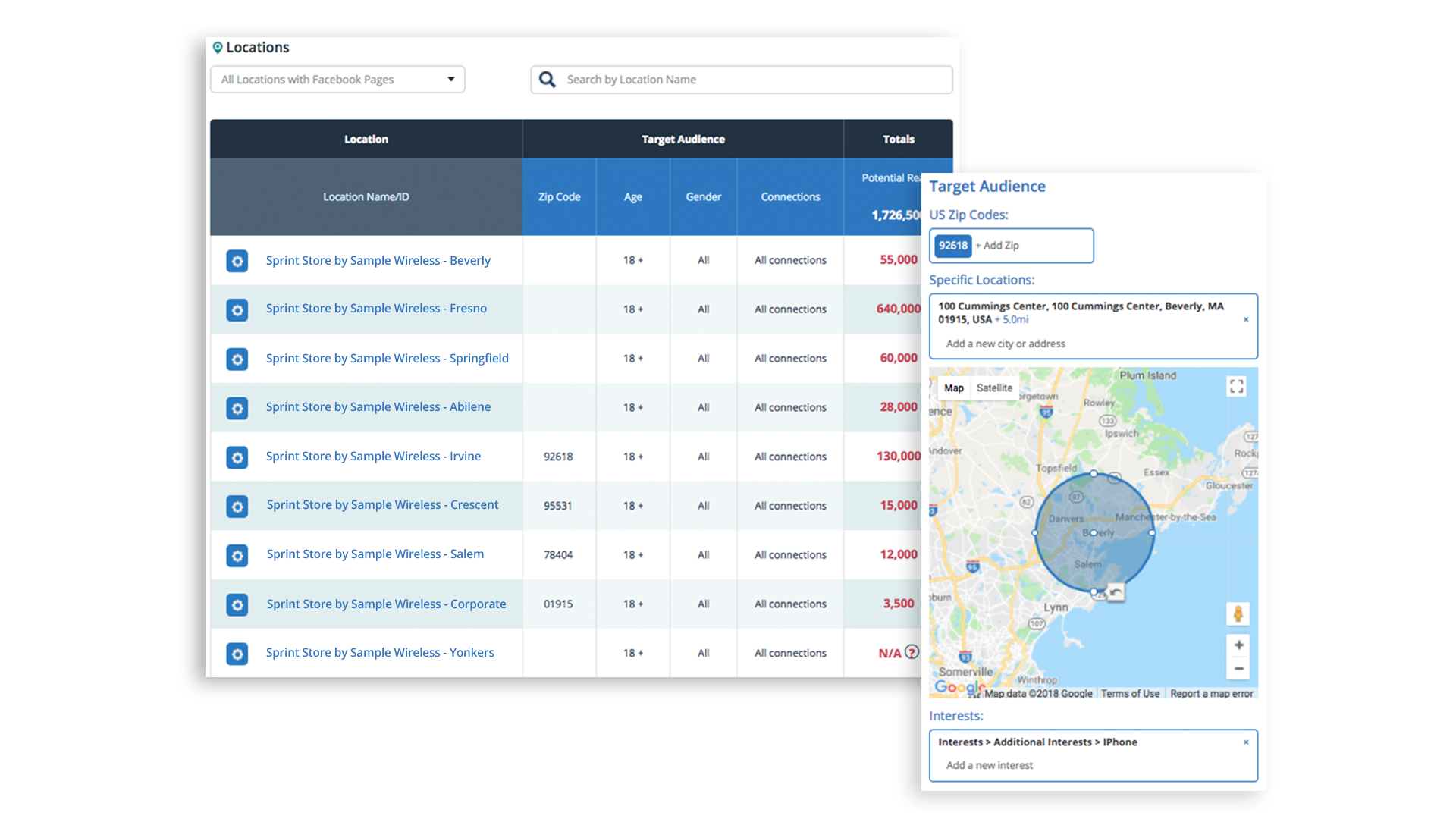Viewport: 1456px width, 819px height.
Task: Toggle fullscreen view on the map
Action: pyautogui.click(x=1237, y=387)
